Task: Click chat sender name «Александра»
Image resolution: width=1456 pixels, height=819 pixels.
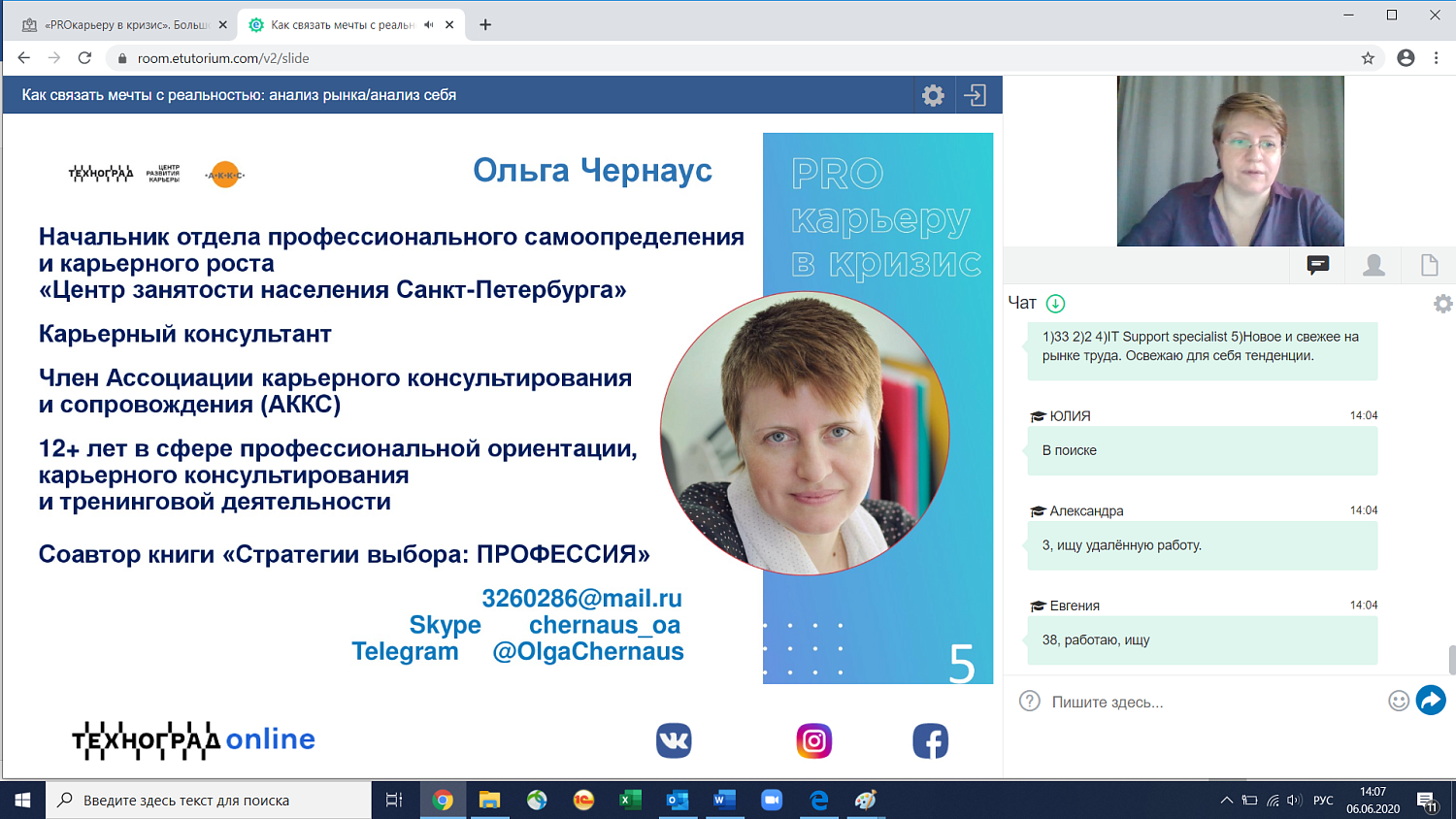Action: tap(1086, 510)
